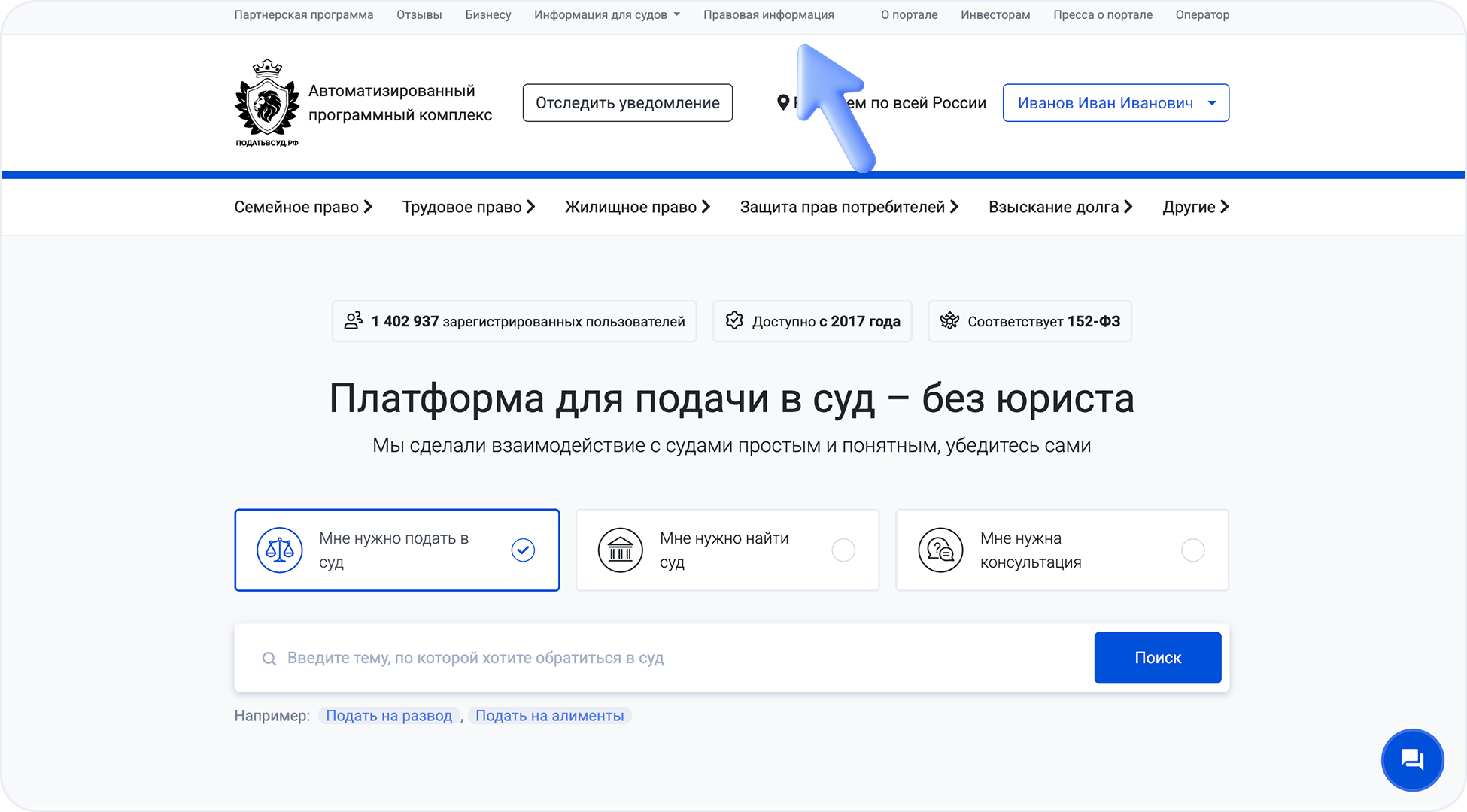Open the Иванов Иван Иванович account dropdown
Image resolution: width=1467 pixels, height=812 pixels.
[x=1116, y=103]
